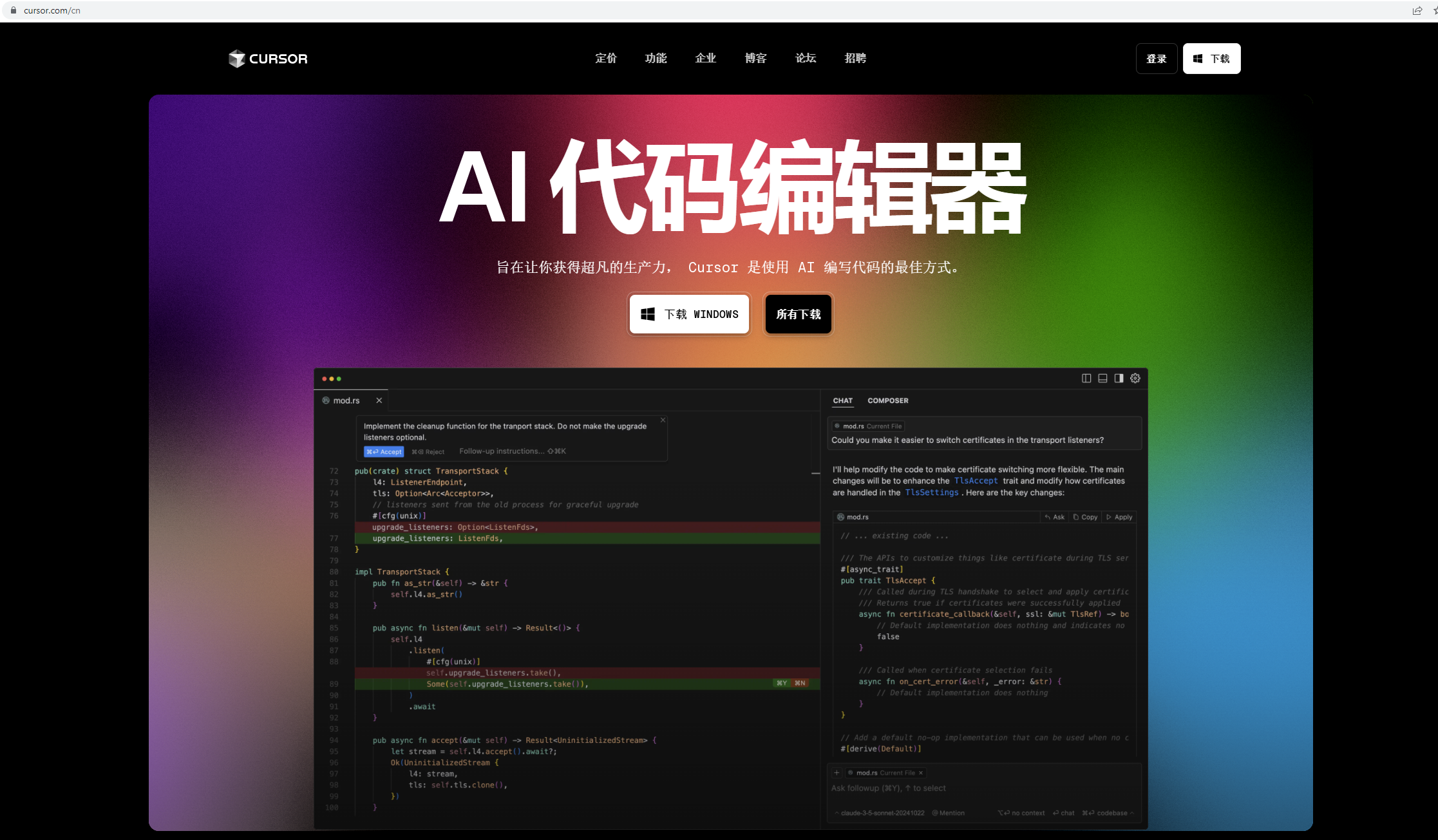The height and width of the screenshot is (840, 1438).
Task: Open the 定价 pricing page
Action: point(606,58)
